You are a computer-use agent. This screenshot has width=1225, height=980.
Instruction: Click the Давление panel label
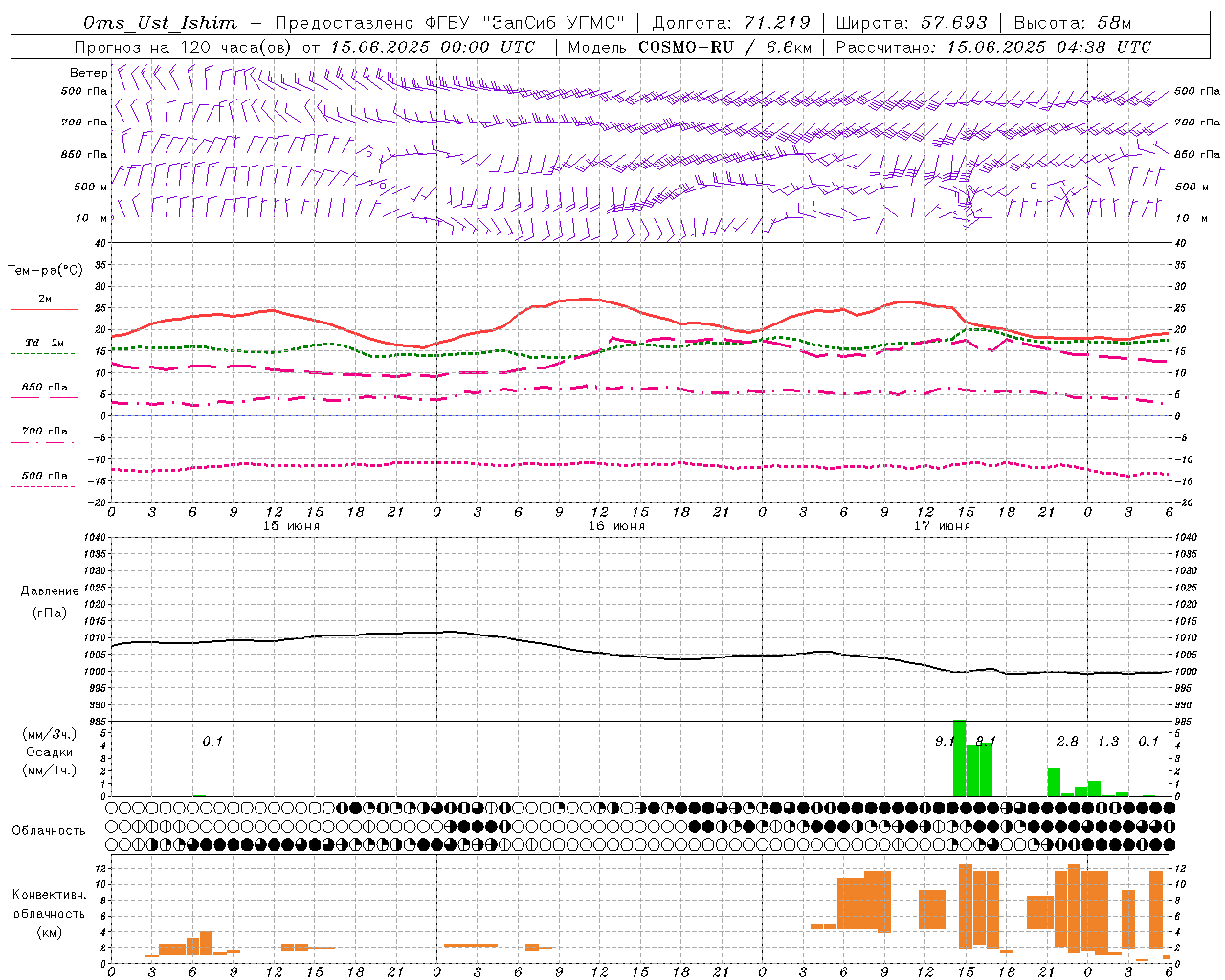coord(50,591)
